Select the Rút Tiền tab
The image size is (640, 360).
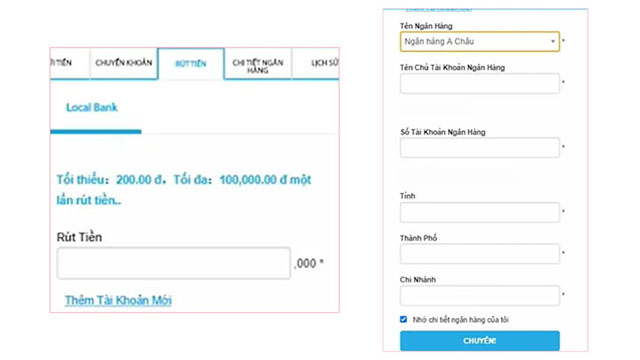coord(191,64)
